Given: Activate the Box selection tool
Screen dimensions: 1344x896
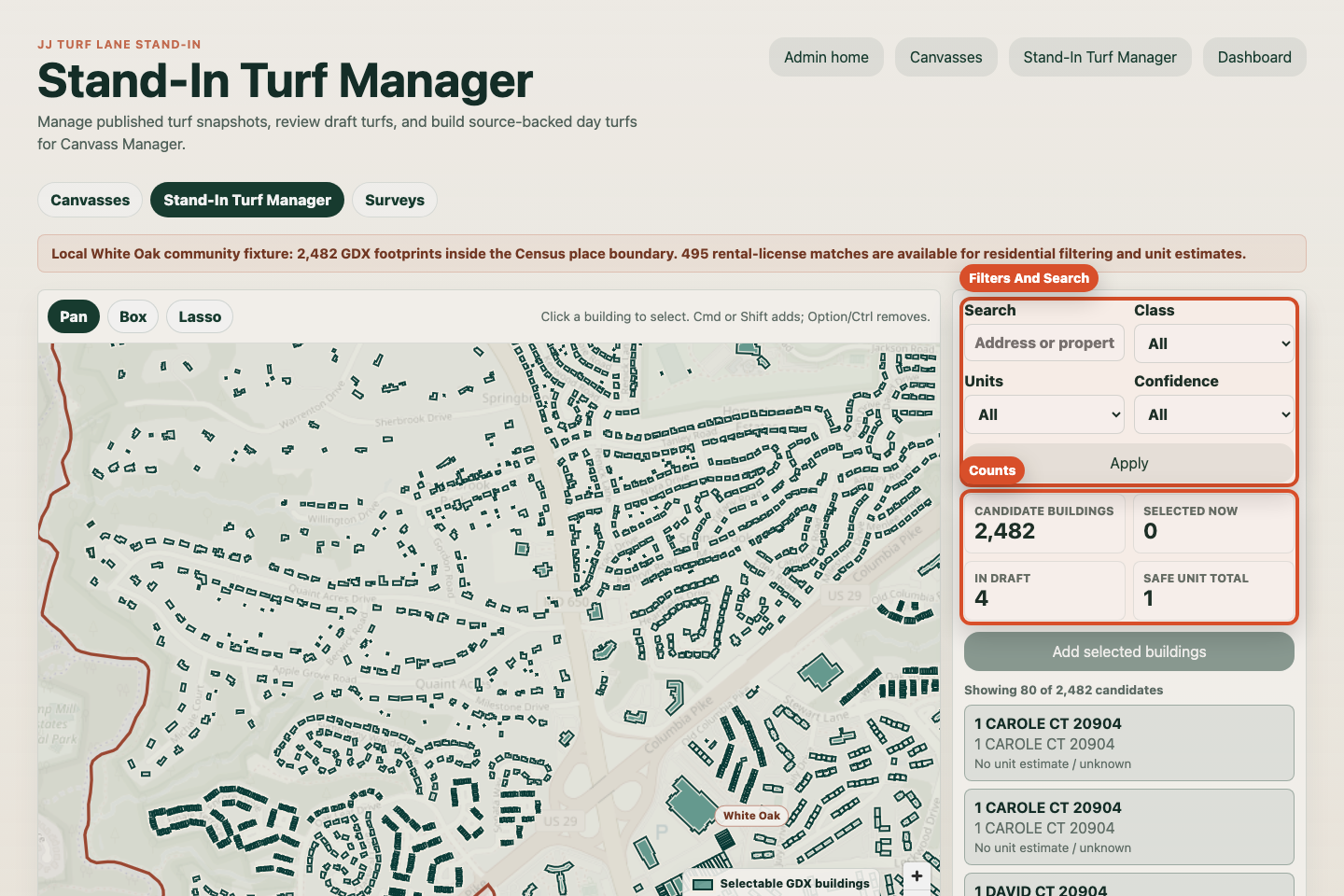Looking at the screenshot, I should point(133,316).
